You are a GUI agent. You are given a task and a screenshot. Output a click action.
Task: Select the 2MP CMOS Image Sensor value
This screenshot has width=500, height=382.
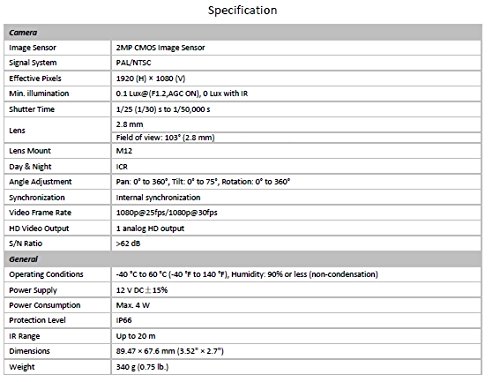coord(160,48)
